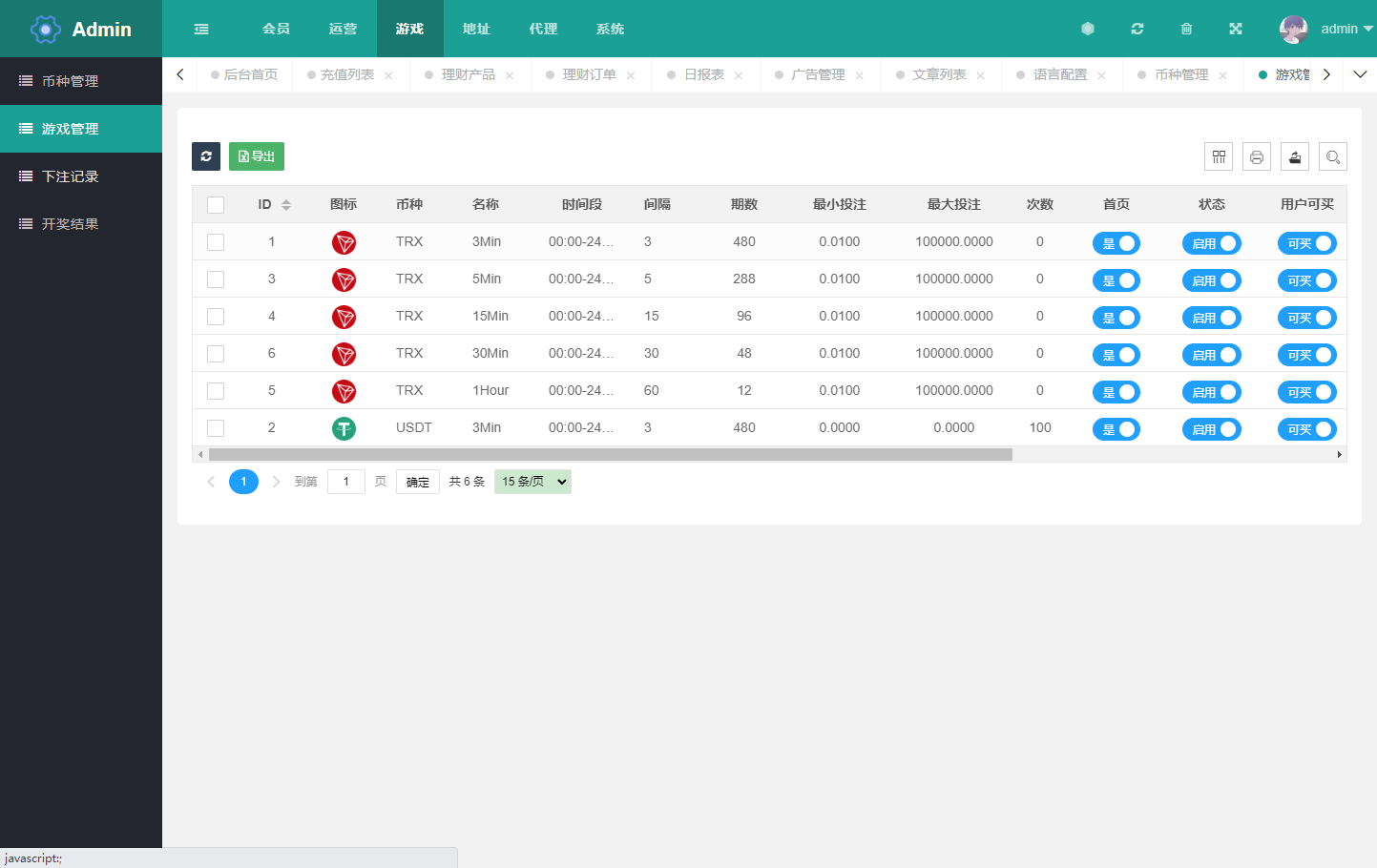
Task: Click page number 1 button
Action: pos(243,482)
